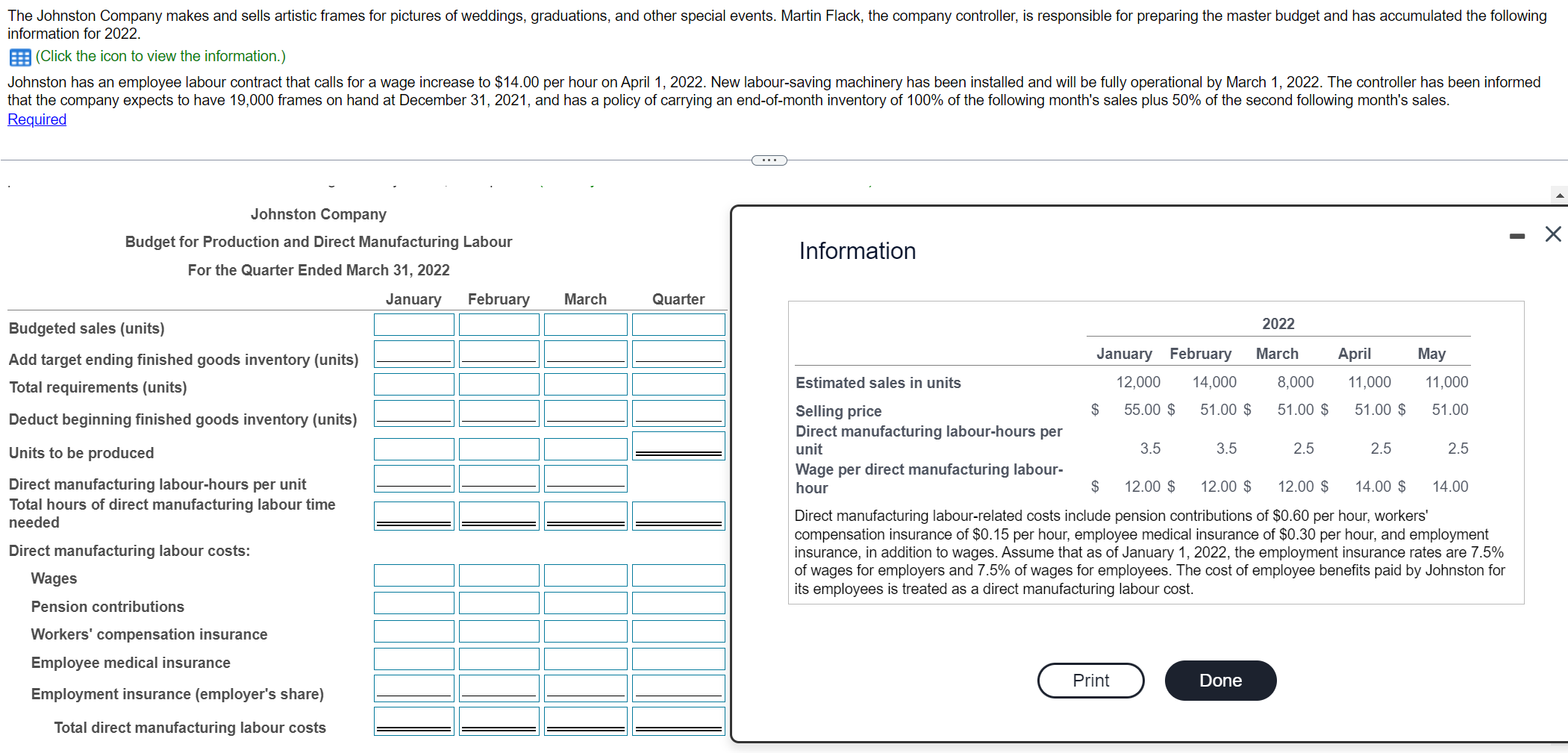Screen dimensions: 1568x753
Task: Select Quarter Total requirements field
Action: tap(678, 384)
